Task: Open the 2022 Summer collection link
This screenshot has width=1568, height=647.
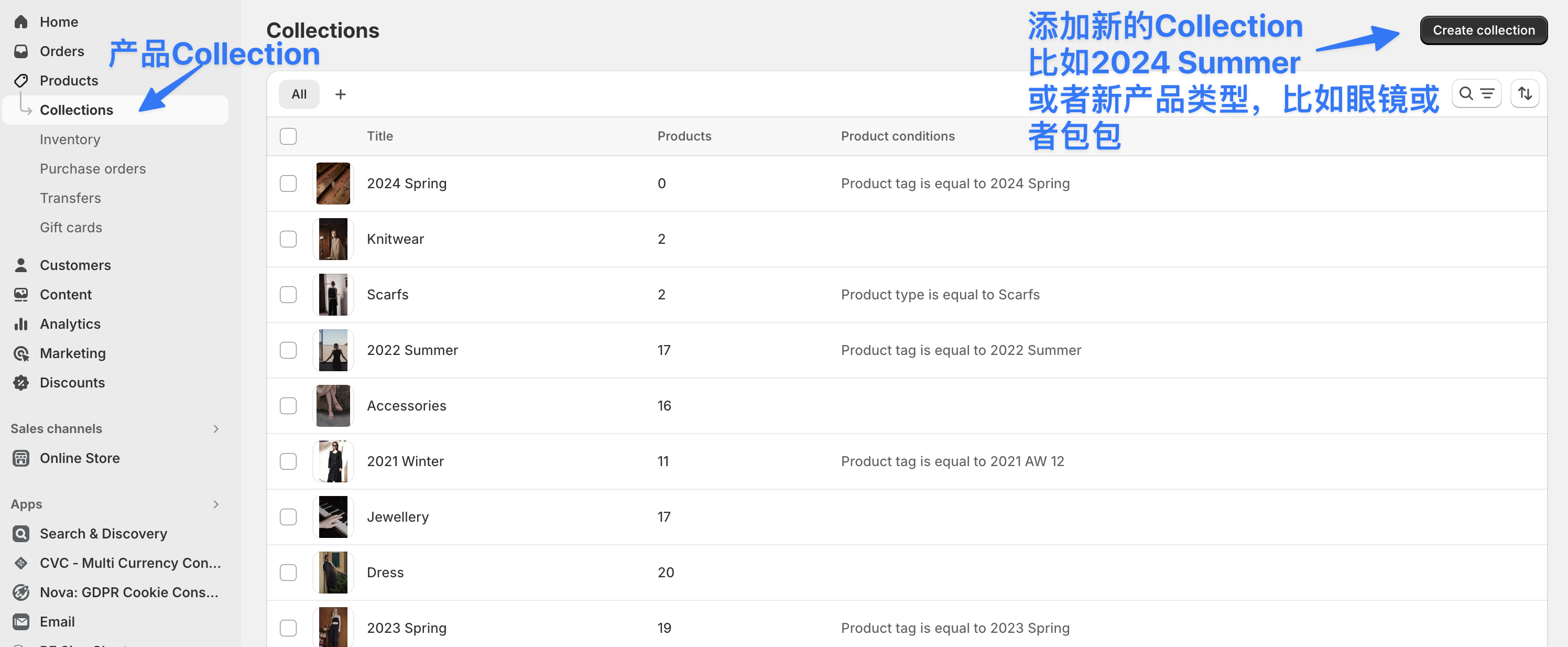Action: tap(412, 350)
